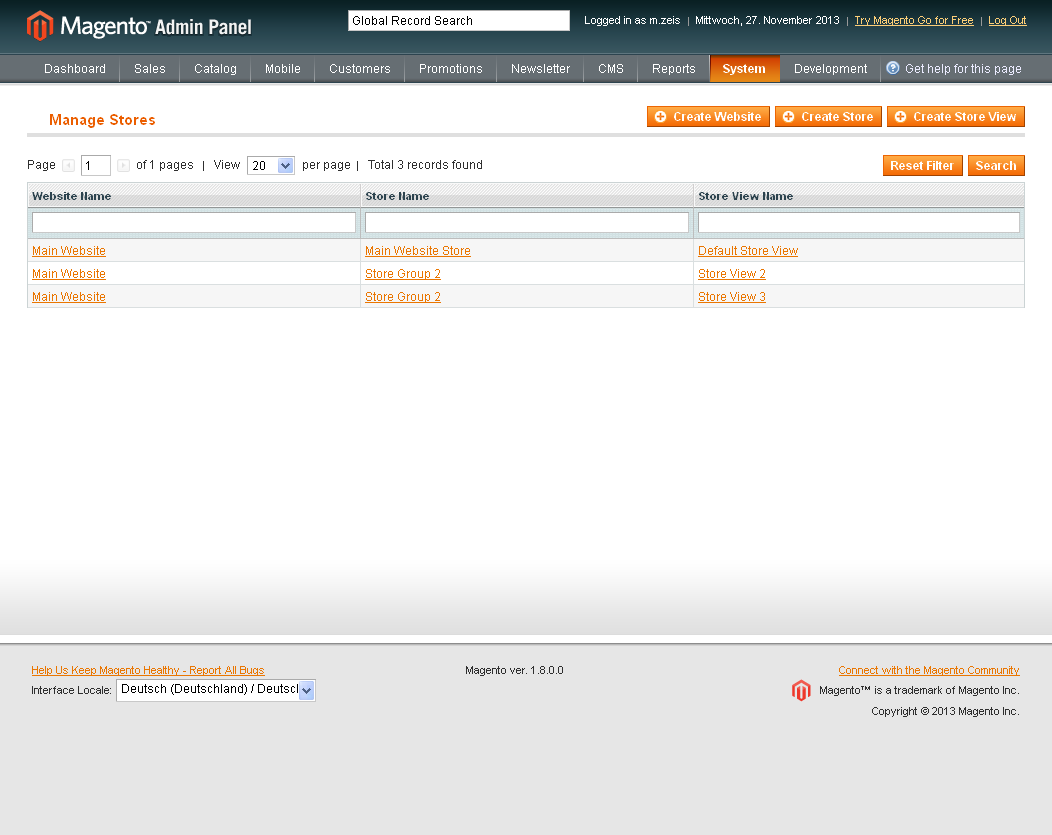Click the Store Name filter field
Viewport: 1052px width, 835px height.
click(527, 222)
